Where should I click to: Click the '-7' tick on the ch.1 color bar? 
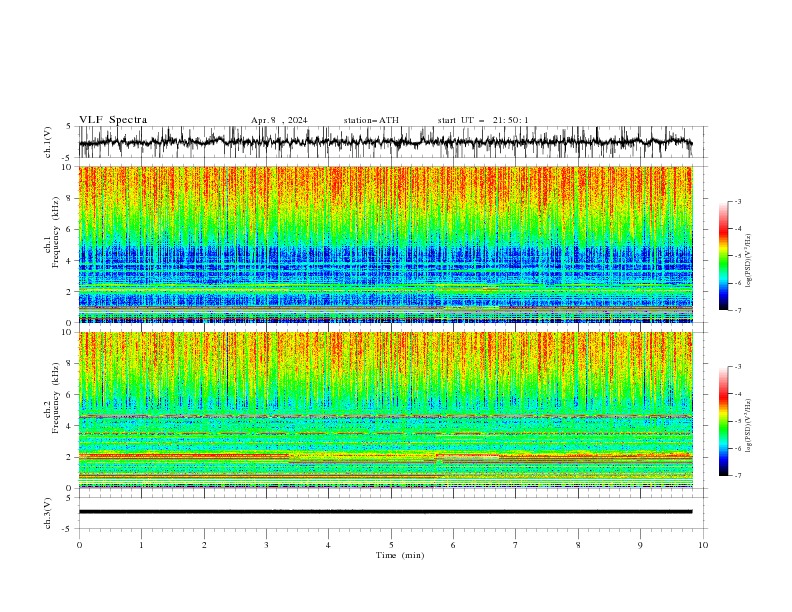737,310
